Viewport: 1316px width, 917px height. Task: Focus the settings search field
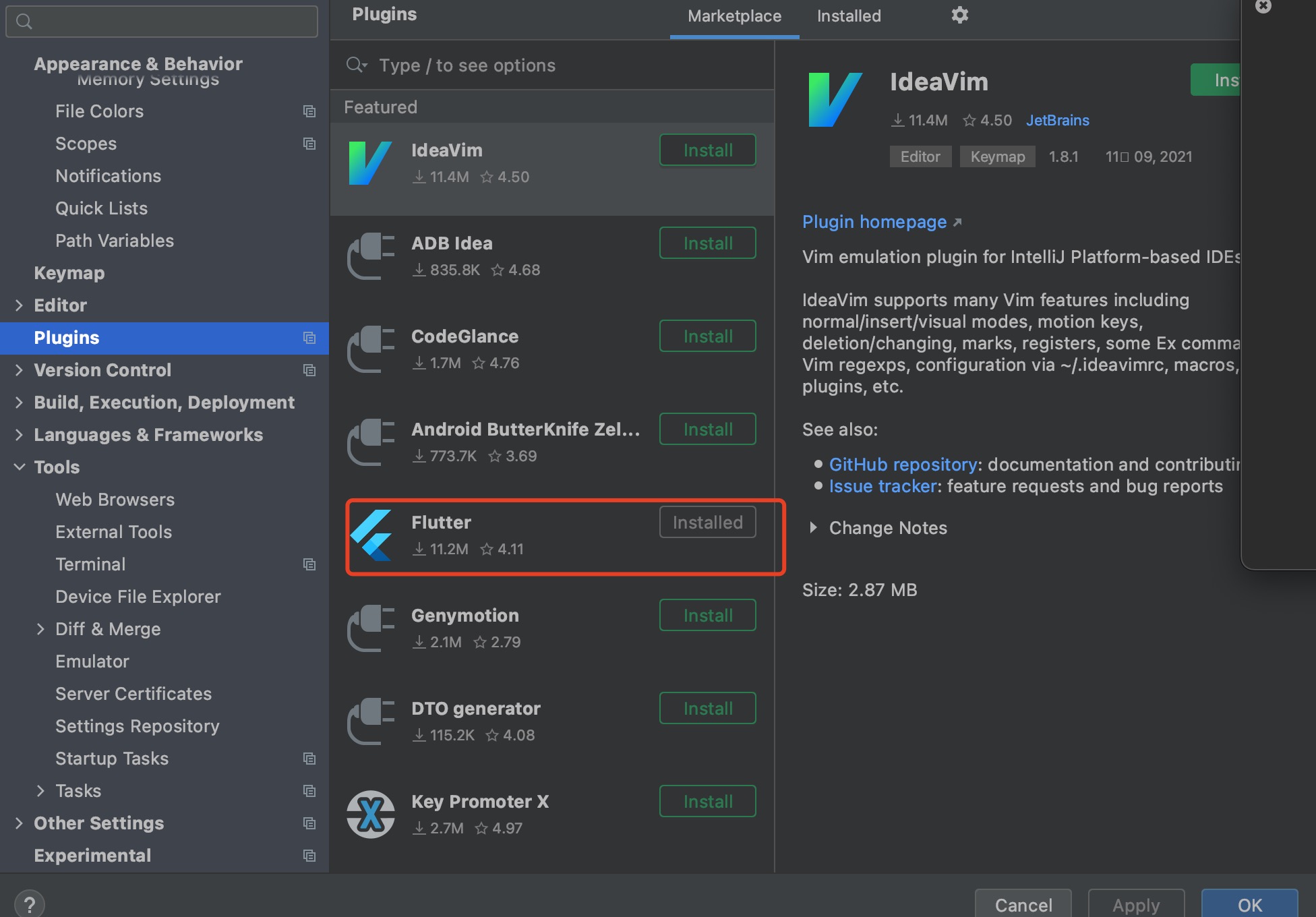coord(162,22)
